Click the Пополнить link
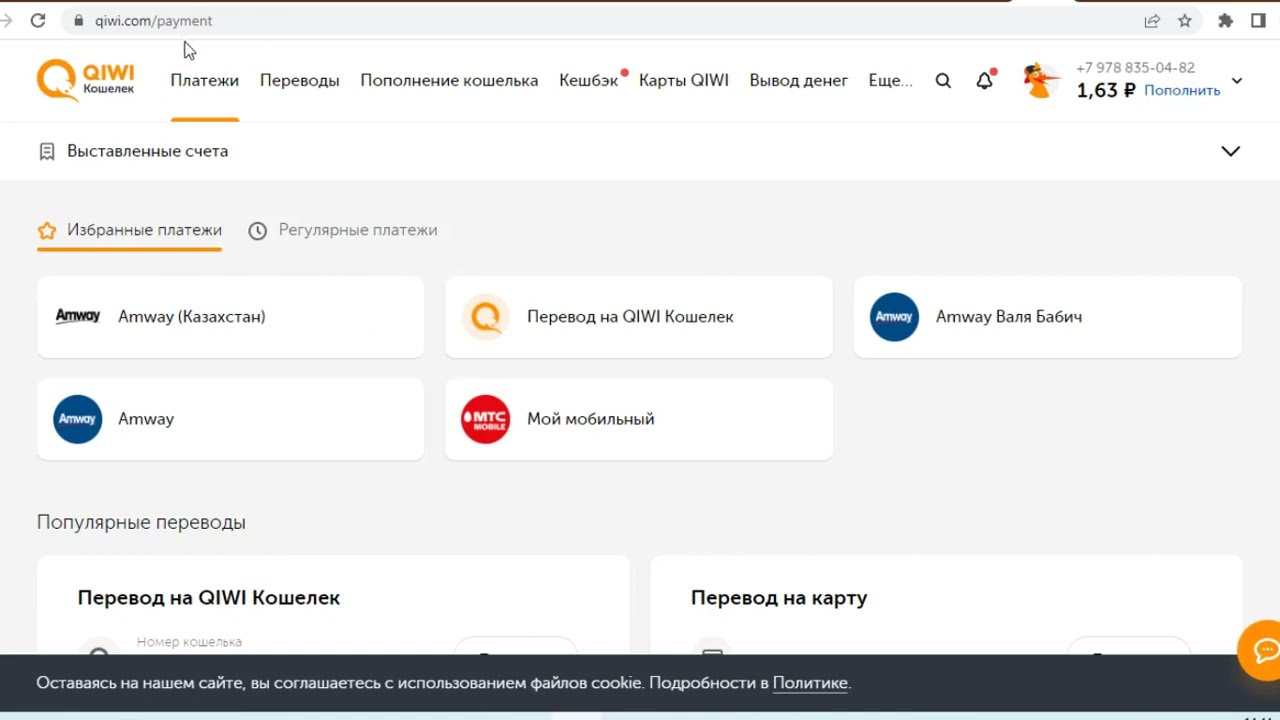This screenshot has height=720, width=1280. click(1182, 90)
